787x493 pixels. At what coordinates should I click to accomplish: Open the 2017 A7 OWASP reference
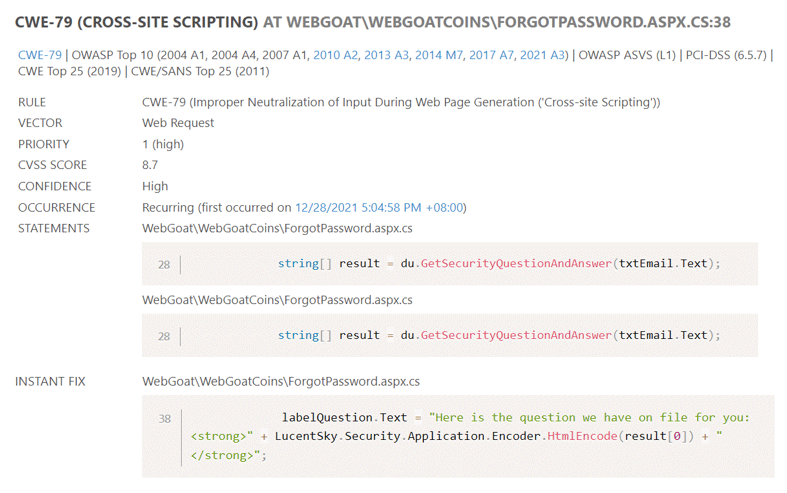490,54
